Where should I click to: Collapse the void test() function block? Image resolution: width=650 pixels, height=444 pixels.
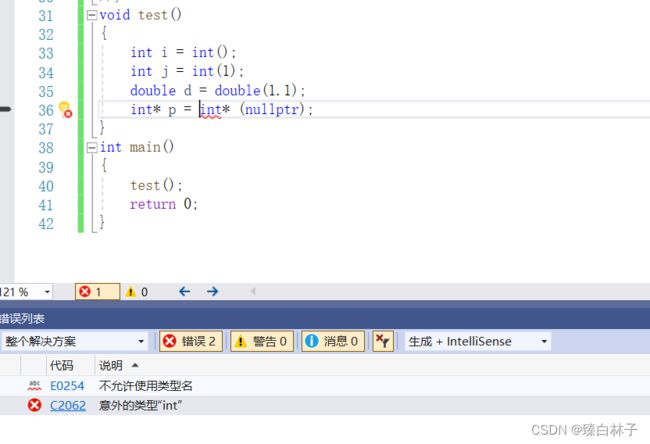coord(92,15)
